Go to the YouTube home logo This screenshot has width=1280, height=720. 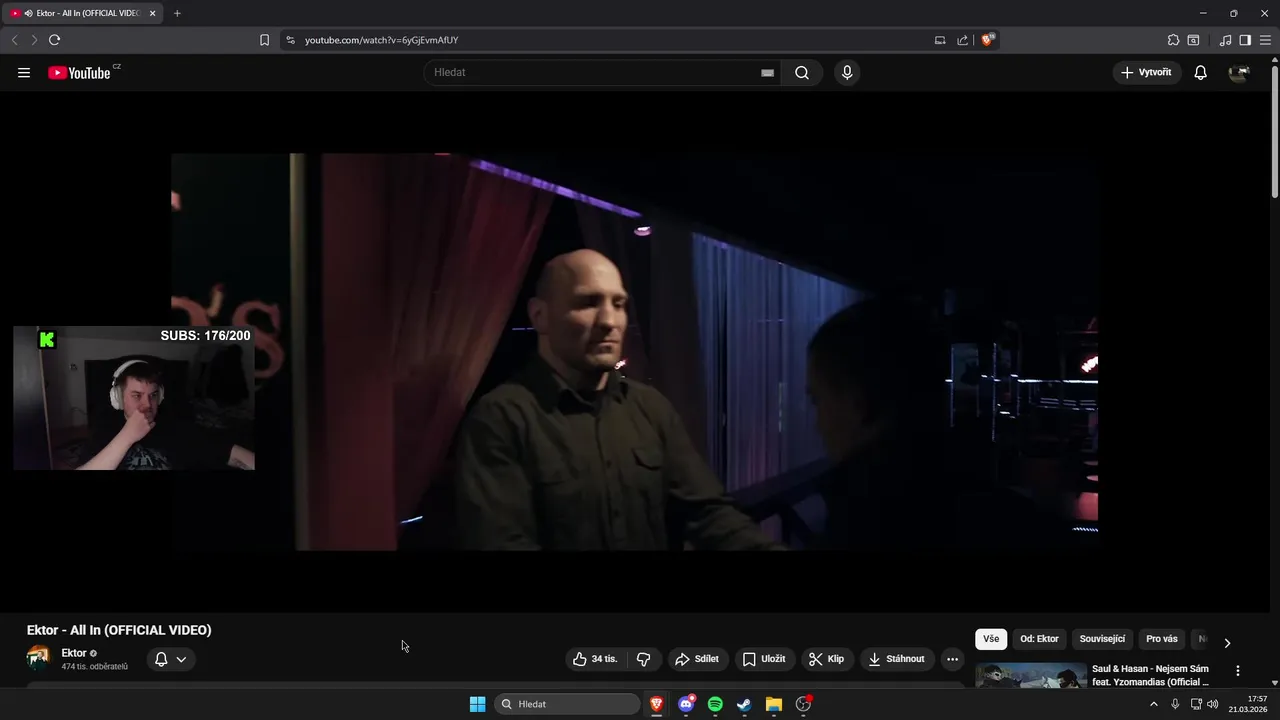tap(79, 72)
